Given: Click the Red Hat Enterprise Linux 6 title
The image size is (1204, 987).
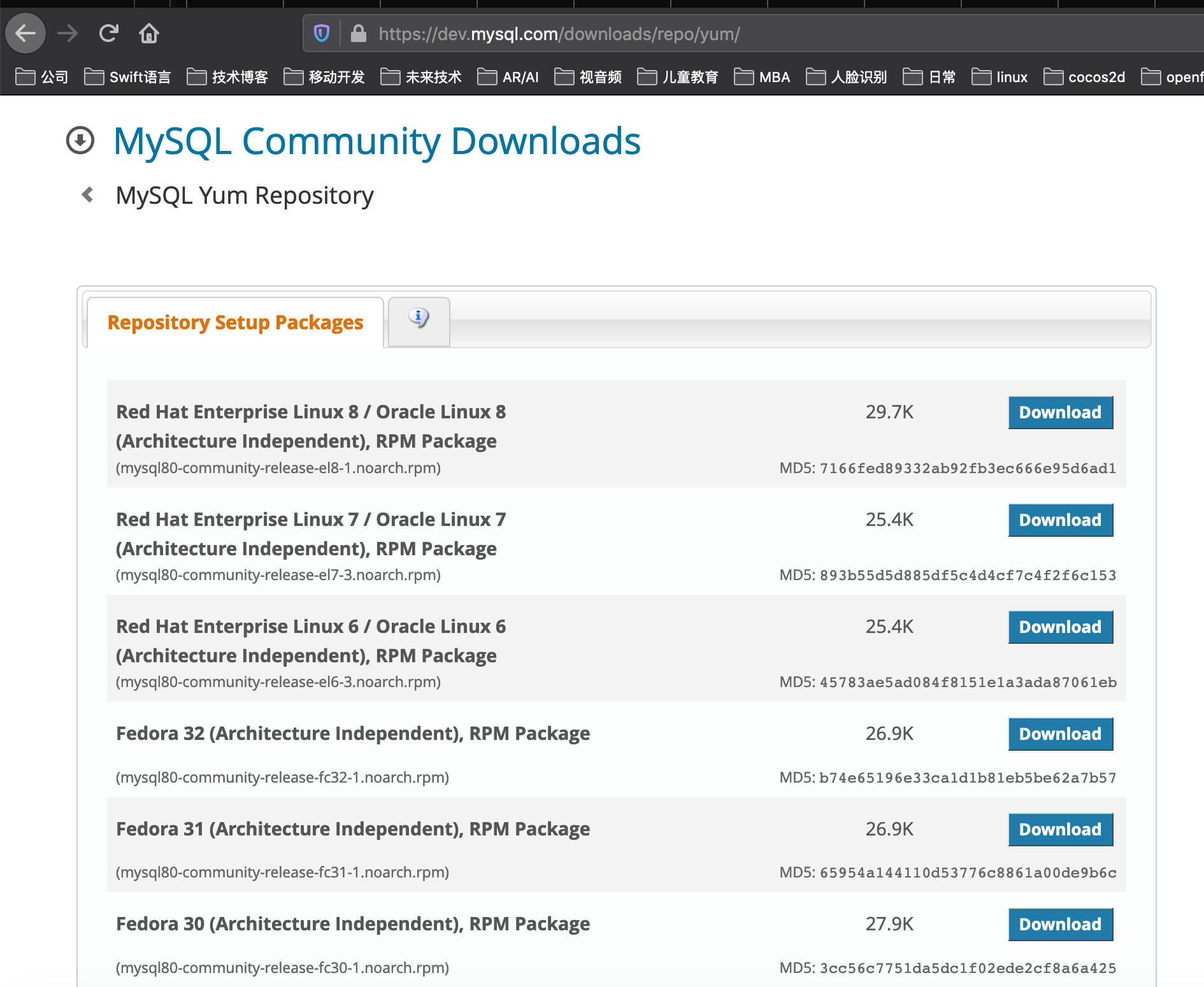Looking at the screenshot, I should [x=311, y=641].
